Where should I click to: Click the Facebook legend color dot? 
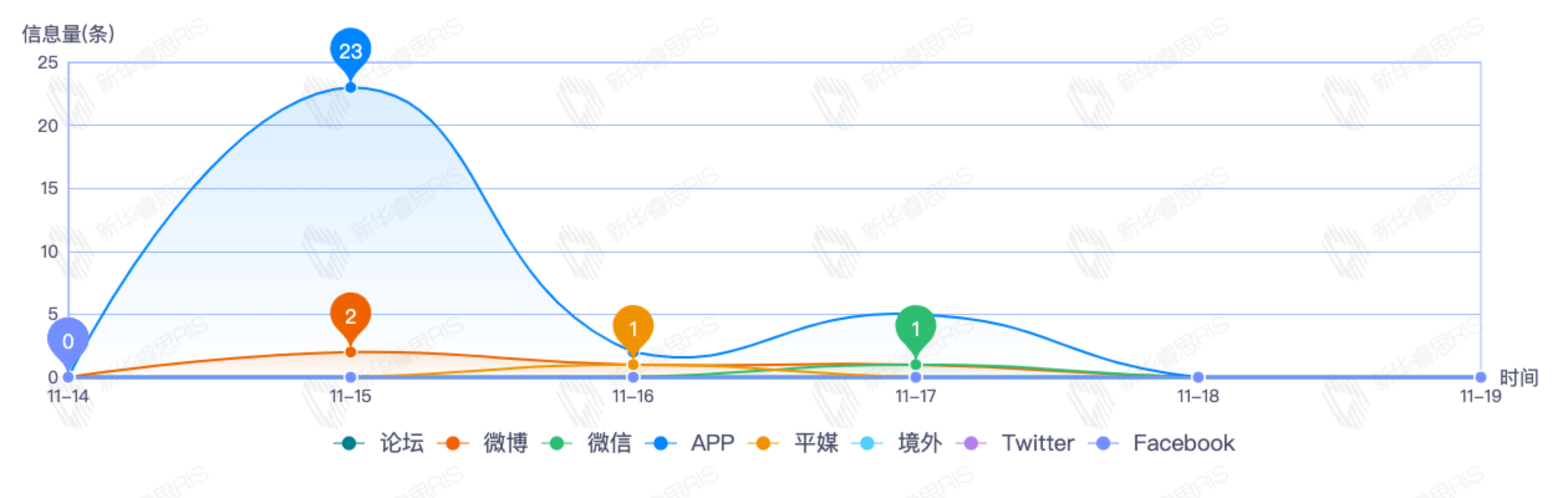point(1103,443)
